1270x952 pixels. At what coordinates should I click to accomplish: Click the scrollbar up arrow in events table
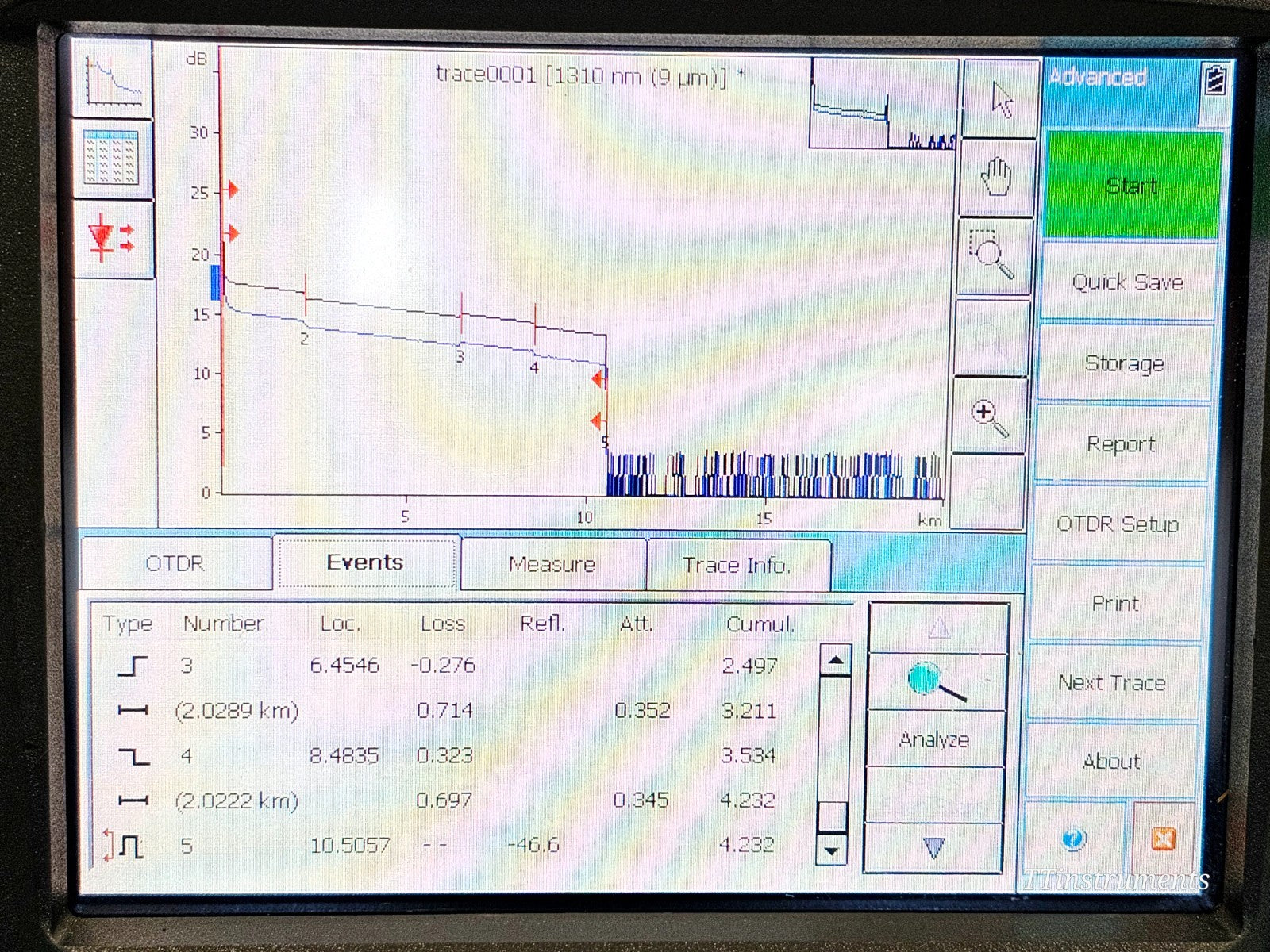click(835, 659)
